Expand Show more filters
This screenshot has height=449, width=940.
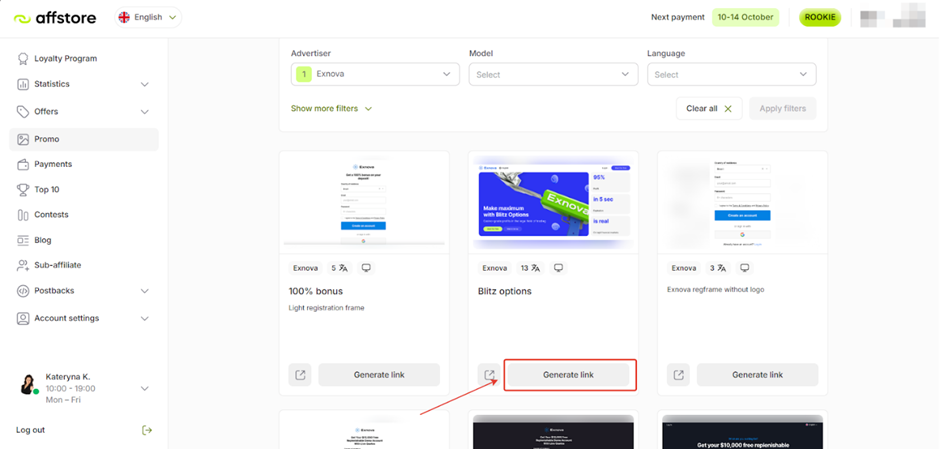coord(331,108)
